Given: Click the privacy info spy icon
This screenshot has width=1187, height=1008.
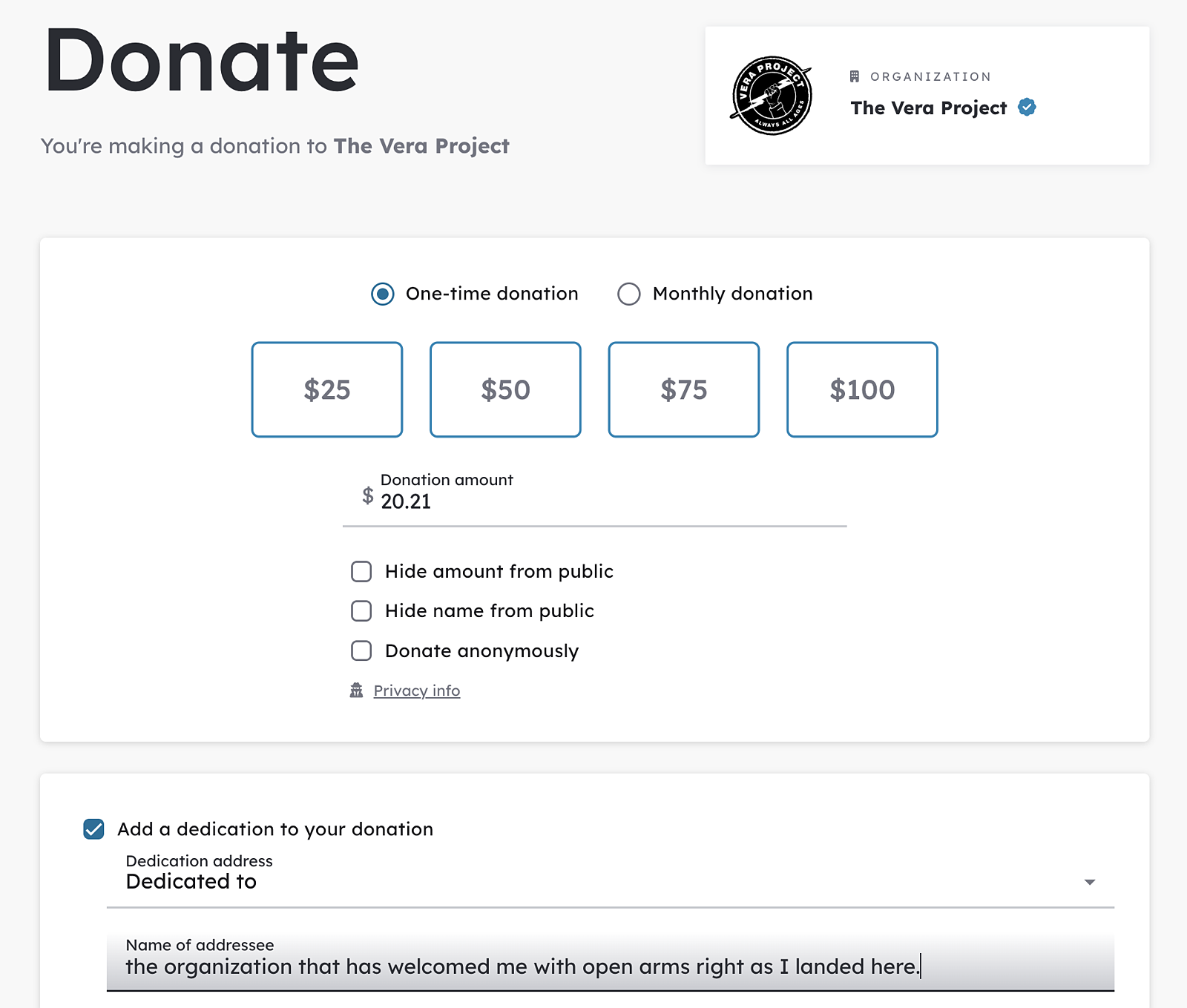Looking at the screenshot, I should point(357,691).
